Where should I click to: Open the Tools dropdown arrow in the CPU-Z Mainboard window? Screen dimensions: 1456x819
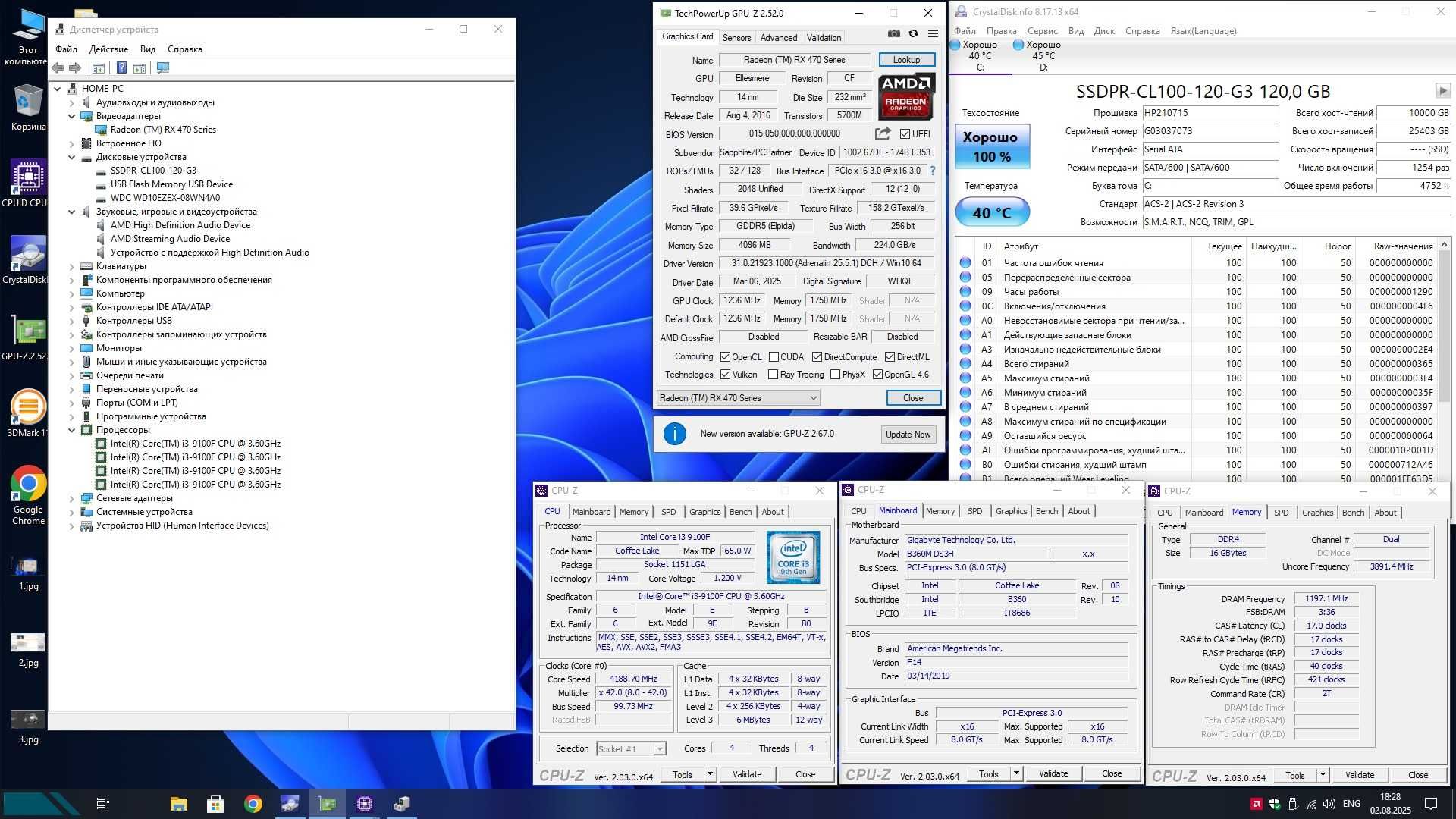coord(1016,774)
